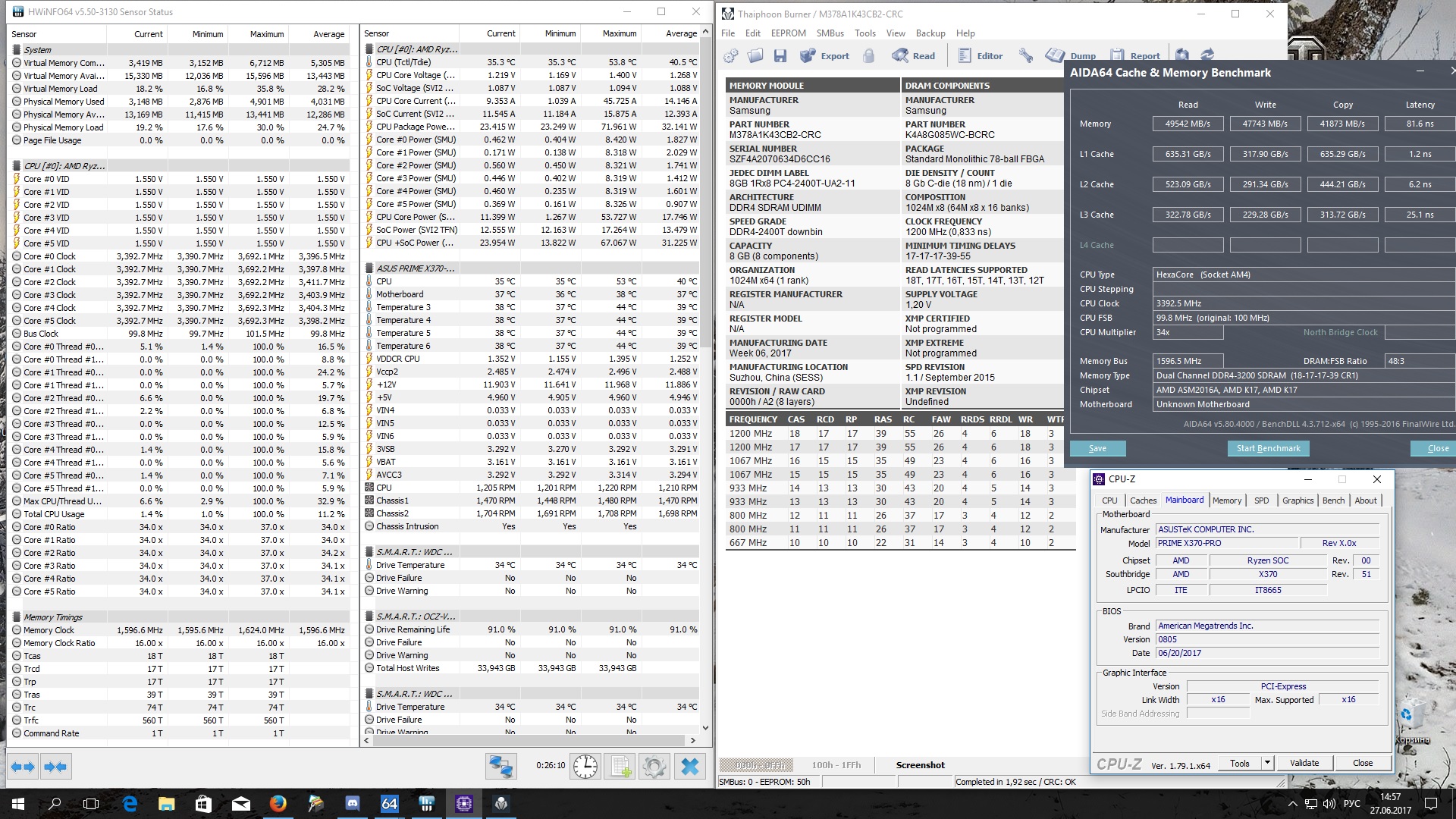Reset the HWiNFO clock timer icon
Image resolution: width=1456 pixels, height=819 pixels.
point(585,767)
